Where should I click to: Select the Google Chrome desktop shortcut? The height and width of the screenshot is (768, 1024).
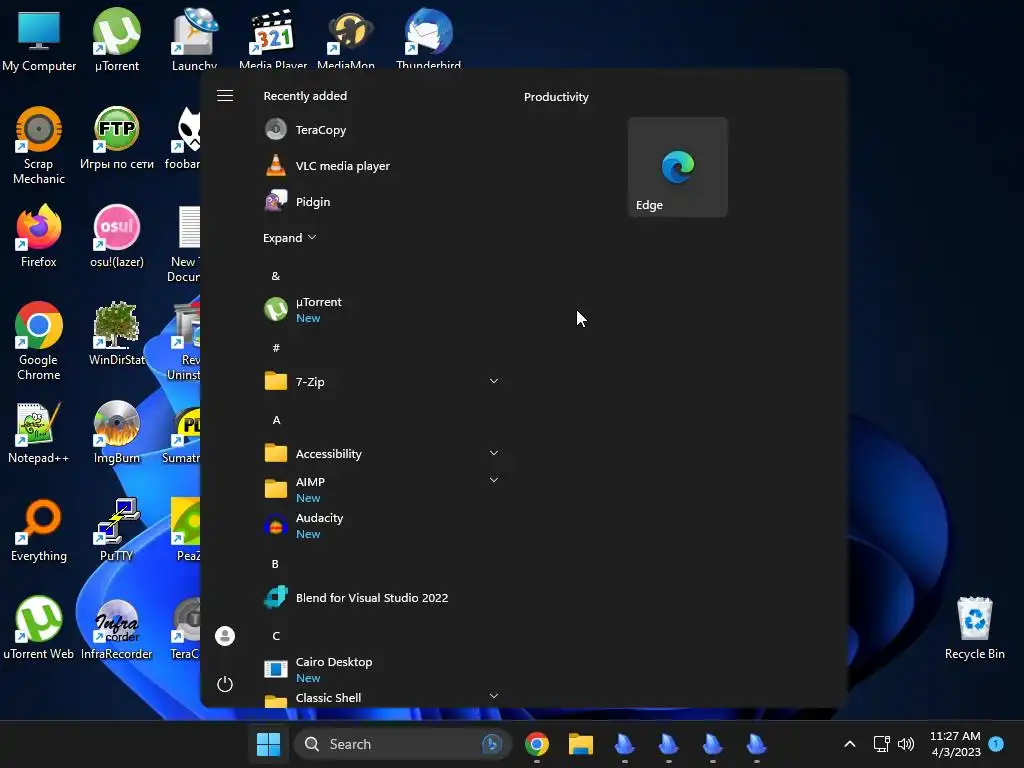coord(39,341)
